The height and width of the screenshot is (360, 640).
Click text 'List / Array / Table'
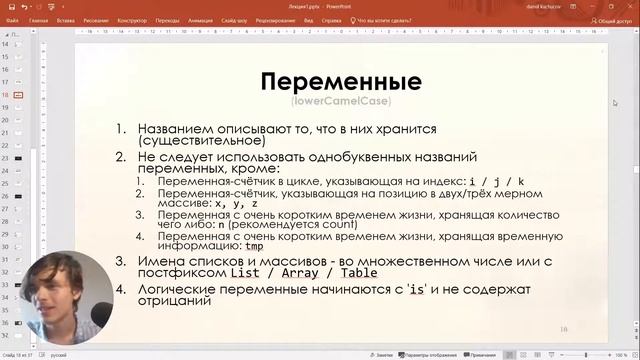(304, 273)
